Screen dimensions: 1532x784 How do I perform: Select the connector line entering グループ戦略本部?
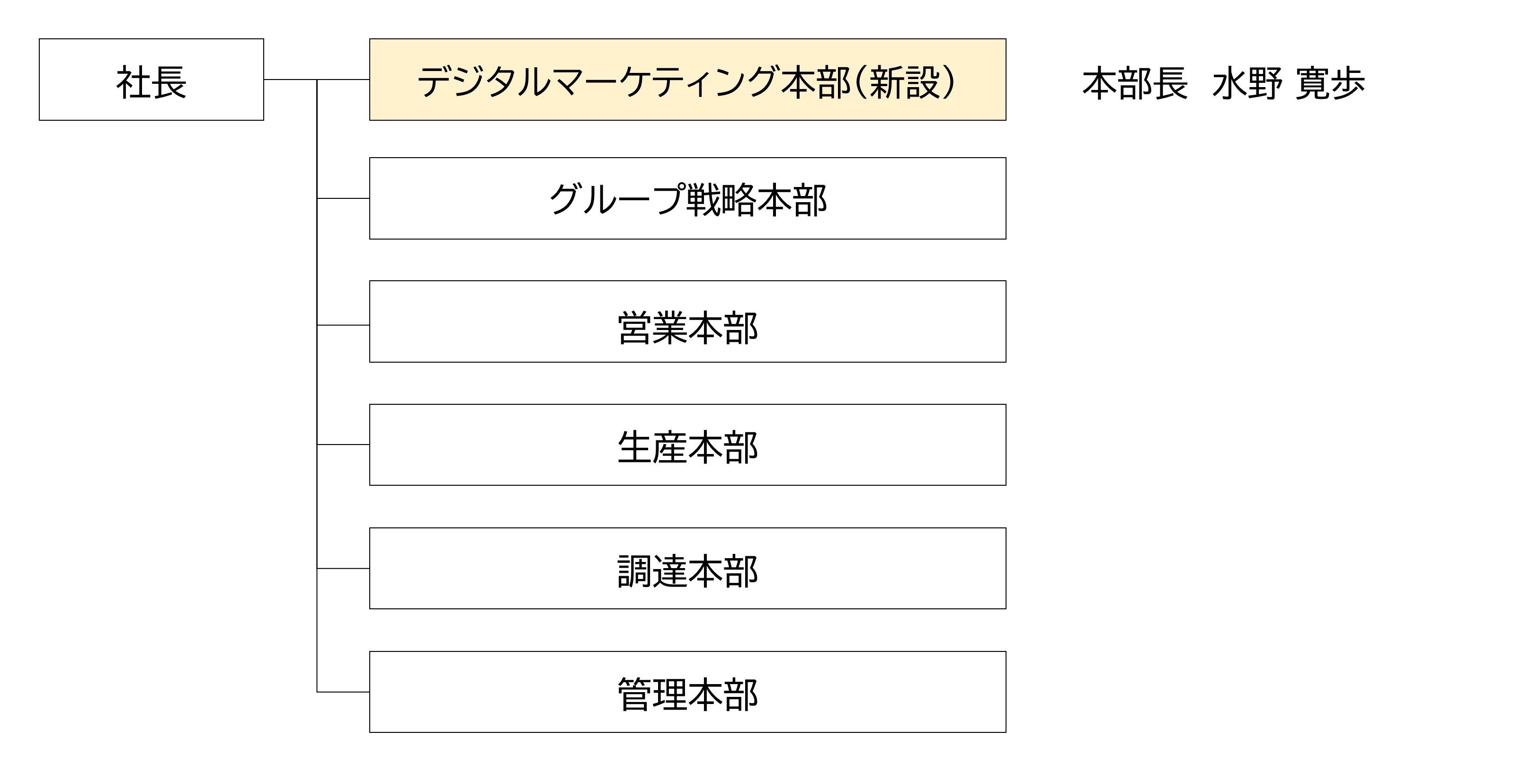pos(343,199)
